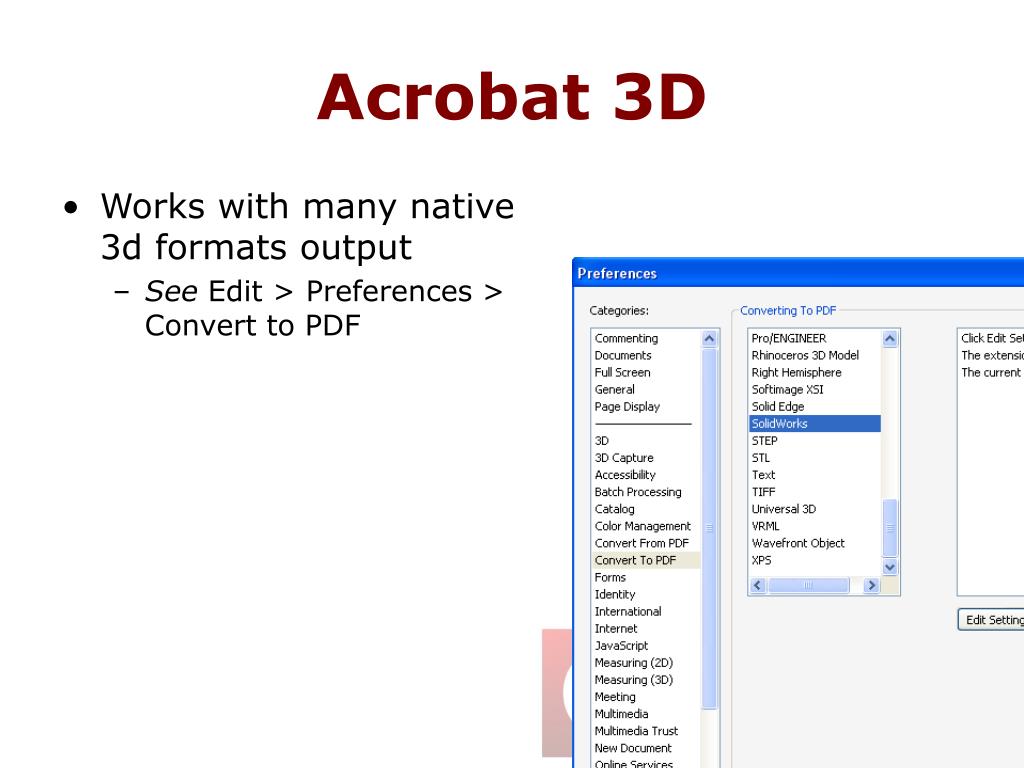Choose the Full Screen category
1024x768 pixels.
(x=622, y=372)
